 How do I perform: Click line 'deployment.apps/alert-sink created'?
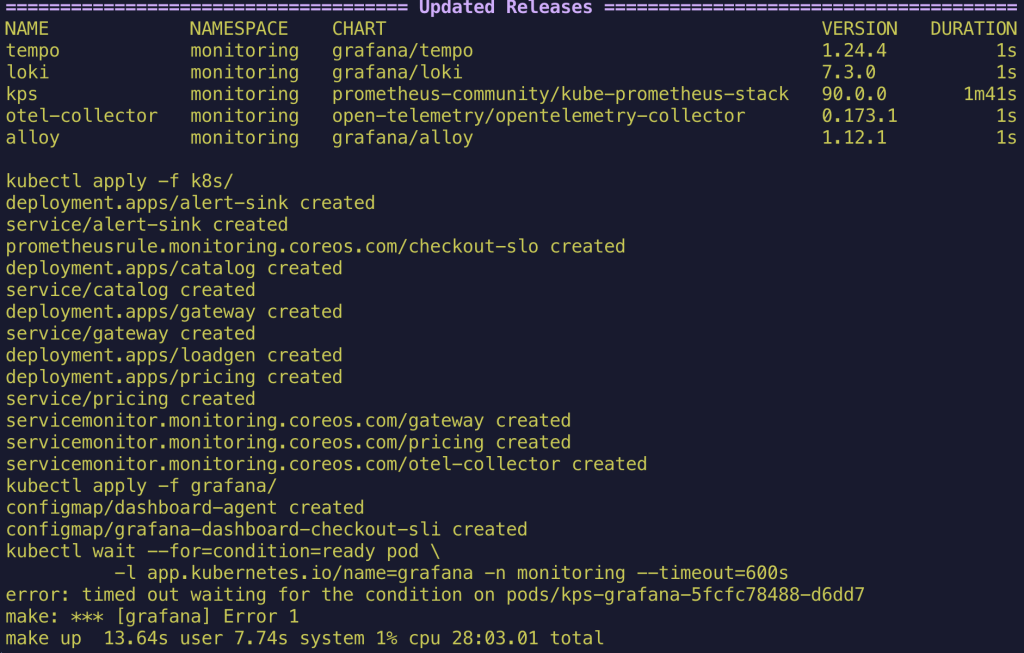pos(190,203)
